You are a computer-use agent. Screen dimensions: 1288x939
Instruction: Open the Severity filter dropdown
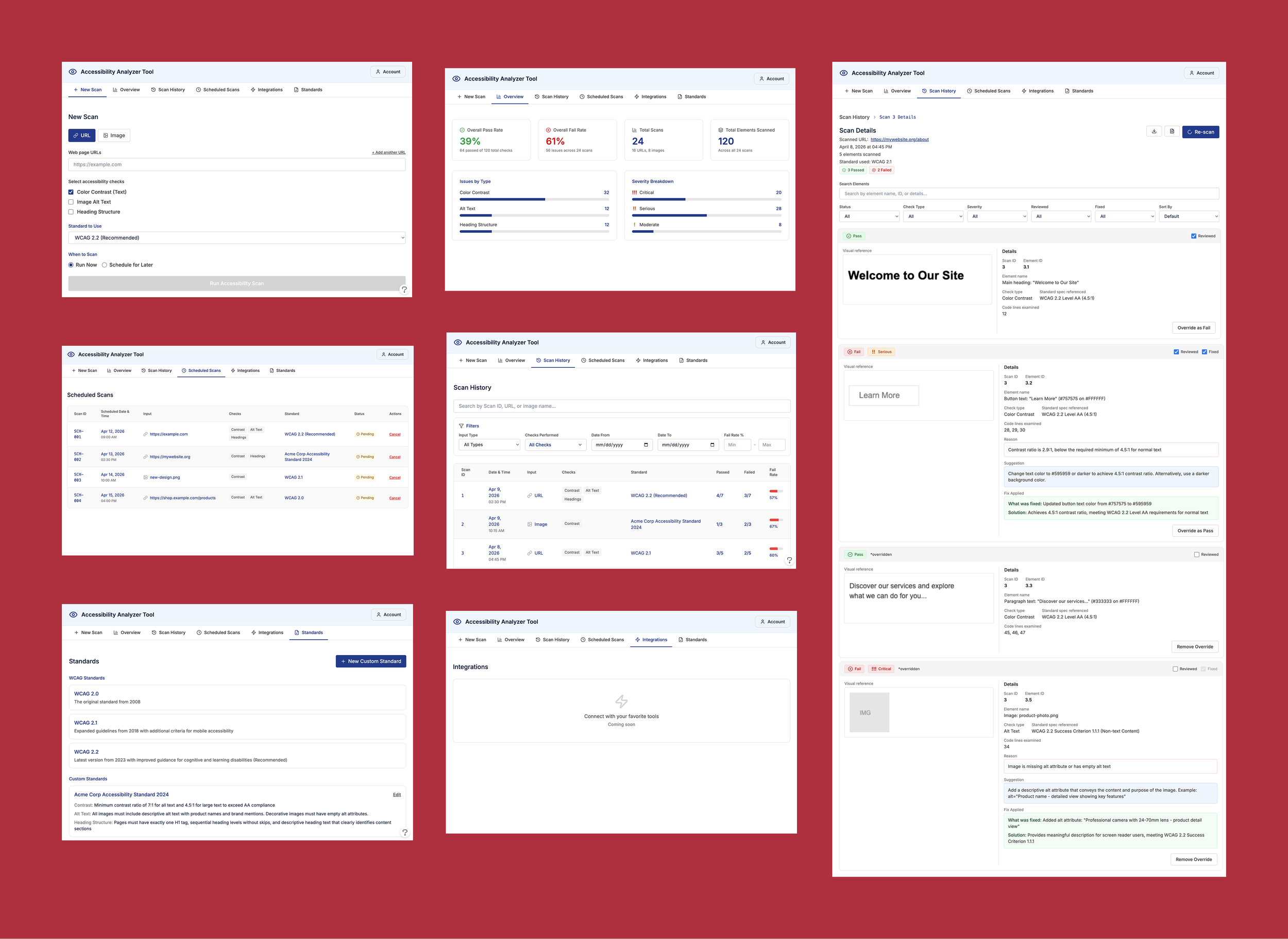click(x=997, y=216)
